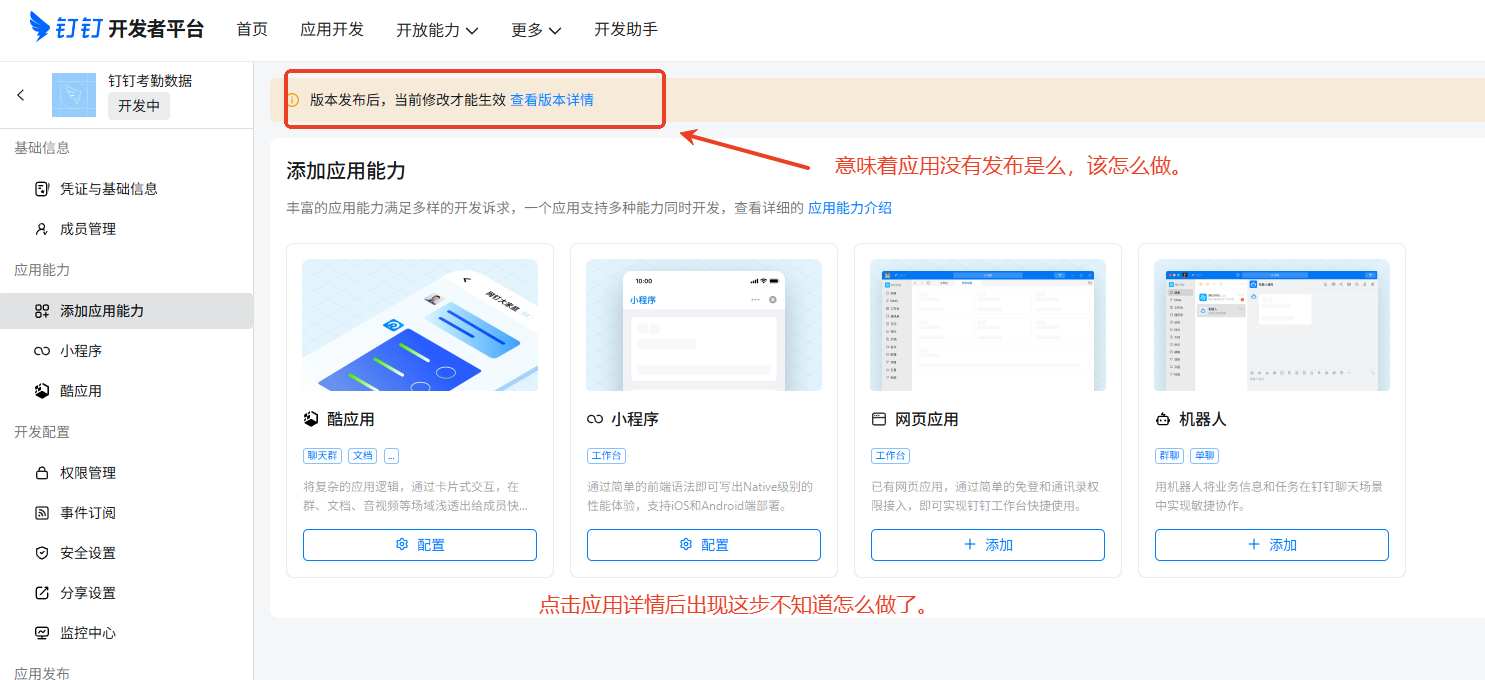Image resolution: width=1485 pixels, height=680 pixels.
Task: Open the 应用能力介绍 link
Action: [x=850, y=208]
